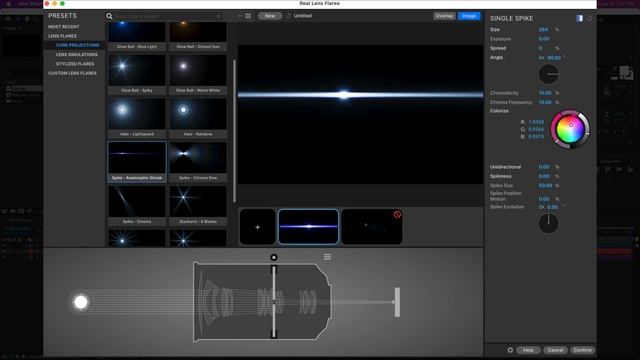Click the Colorize R value
This screenshot has width=640, height=360.
536,122
